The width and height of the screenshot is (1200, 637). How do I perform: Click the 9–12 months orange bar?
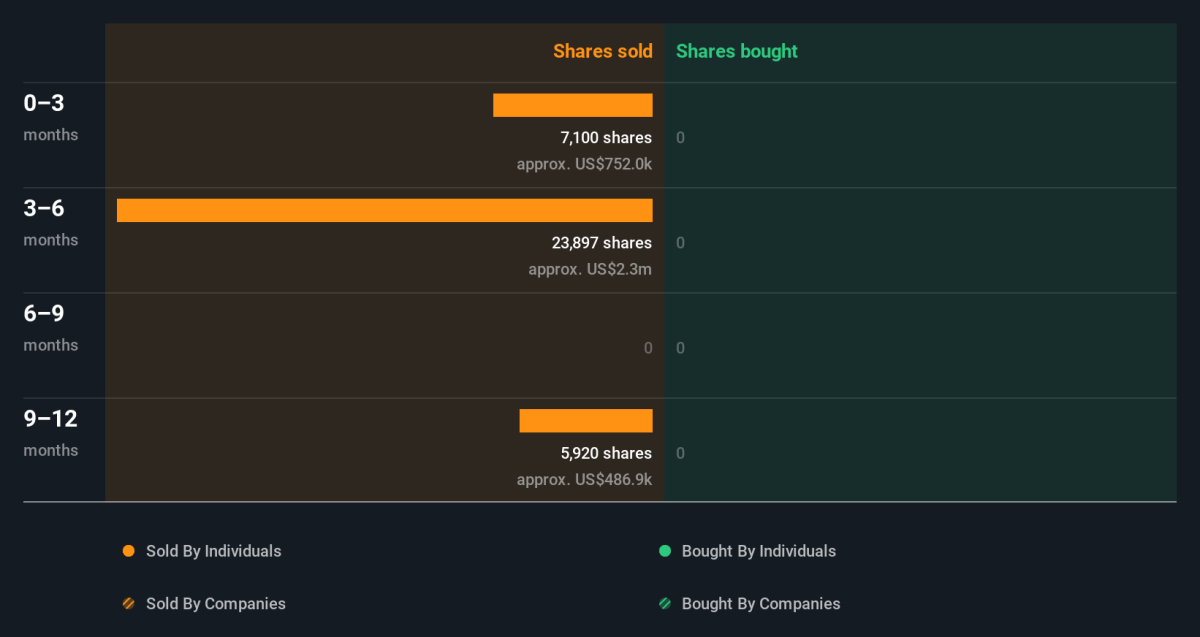tap(586, 421)
